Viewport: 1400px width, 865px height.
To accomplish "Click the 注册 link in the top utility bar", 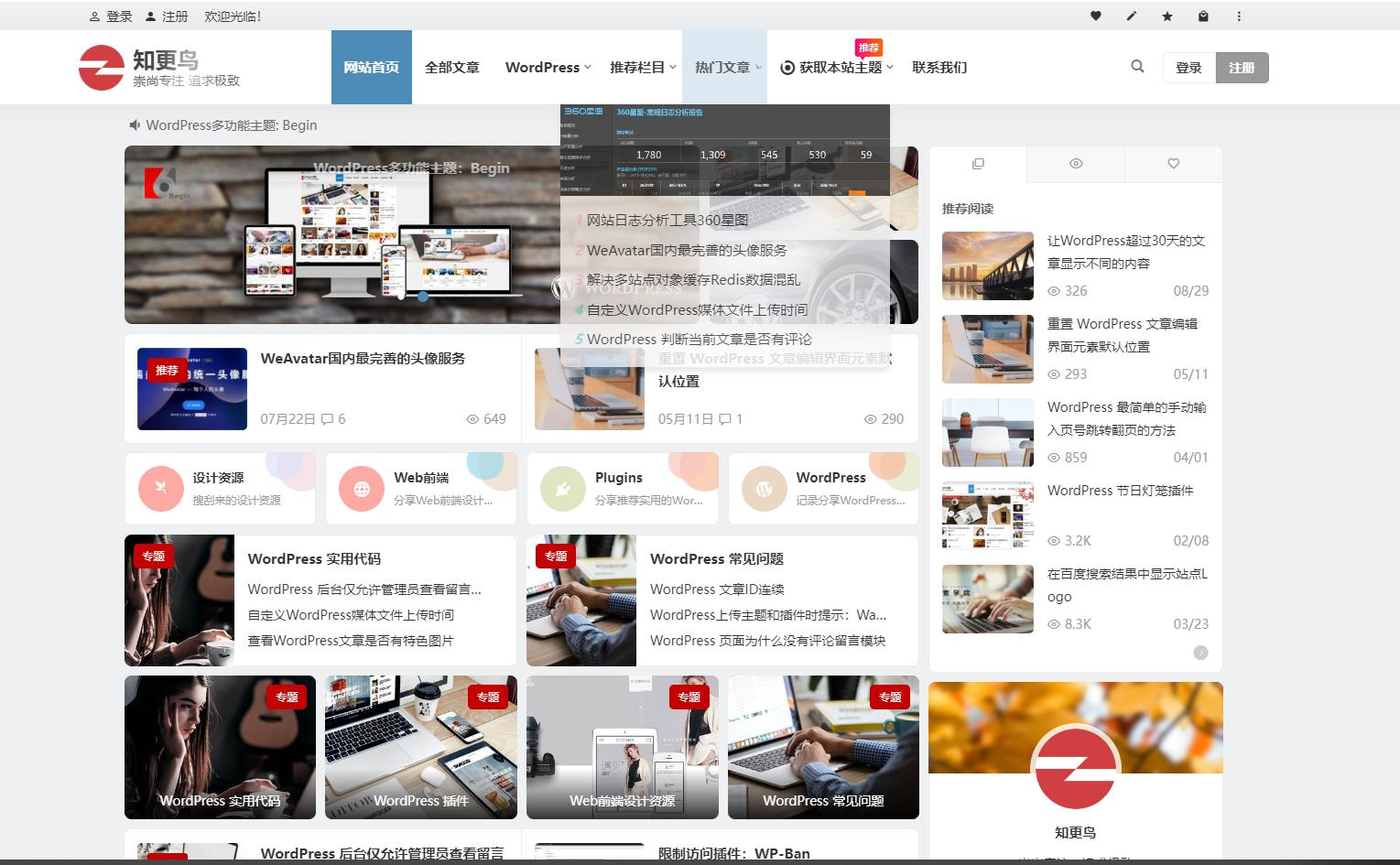I will [167, 16].
